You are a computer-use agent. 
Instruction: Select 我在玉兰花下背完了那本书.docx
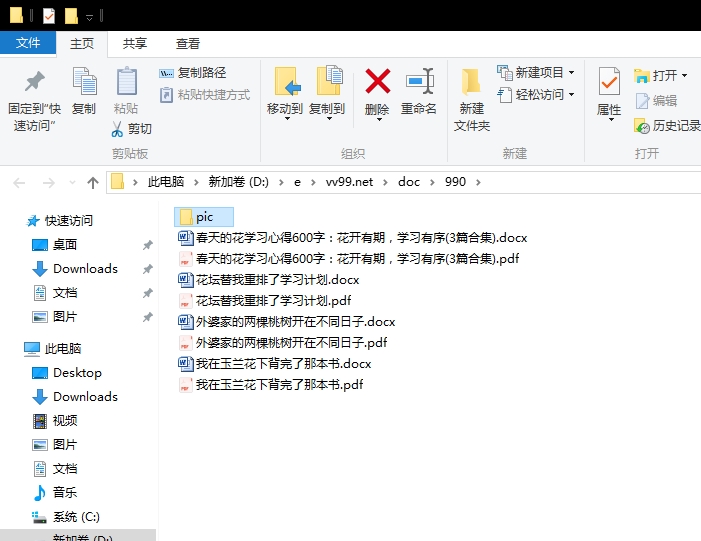pyautogui.click(x=274, y=364)
